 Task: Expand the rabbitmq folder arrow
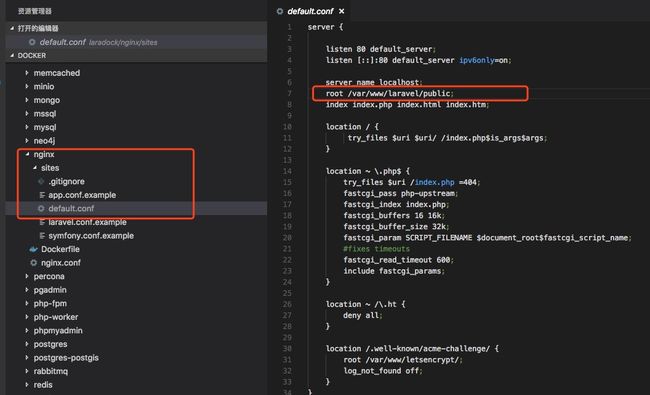point(27,371)
